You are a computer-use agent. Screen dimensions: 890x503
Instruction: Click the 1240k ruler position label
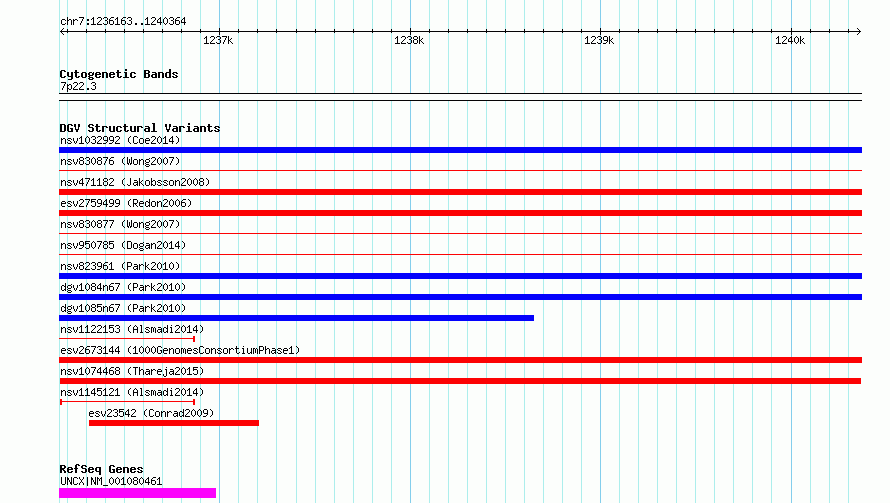tap(790, 40)
